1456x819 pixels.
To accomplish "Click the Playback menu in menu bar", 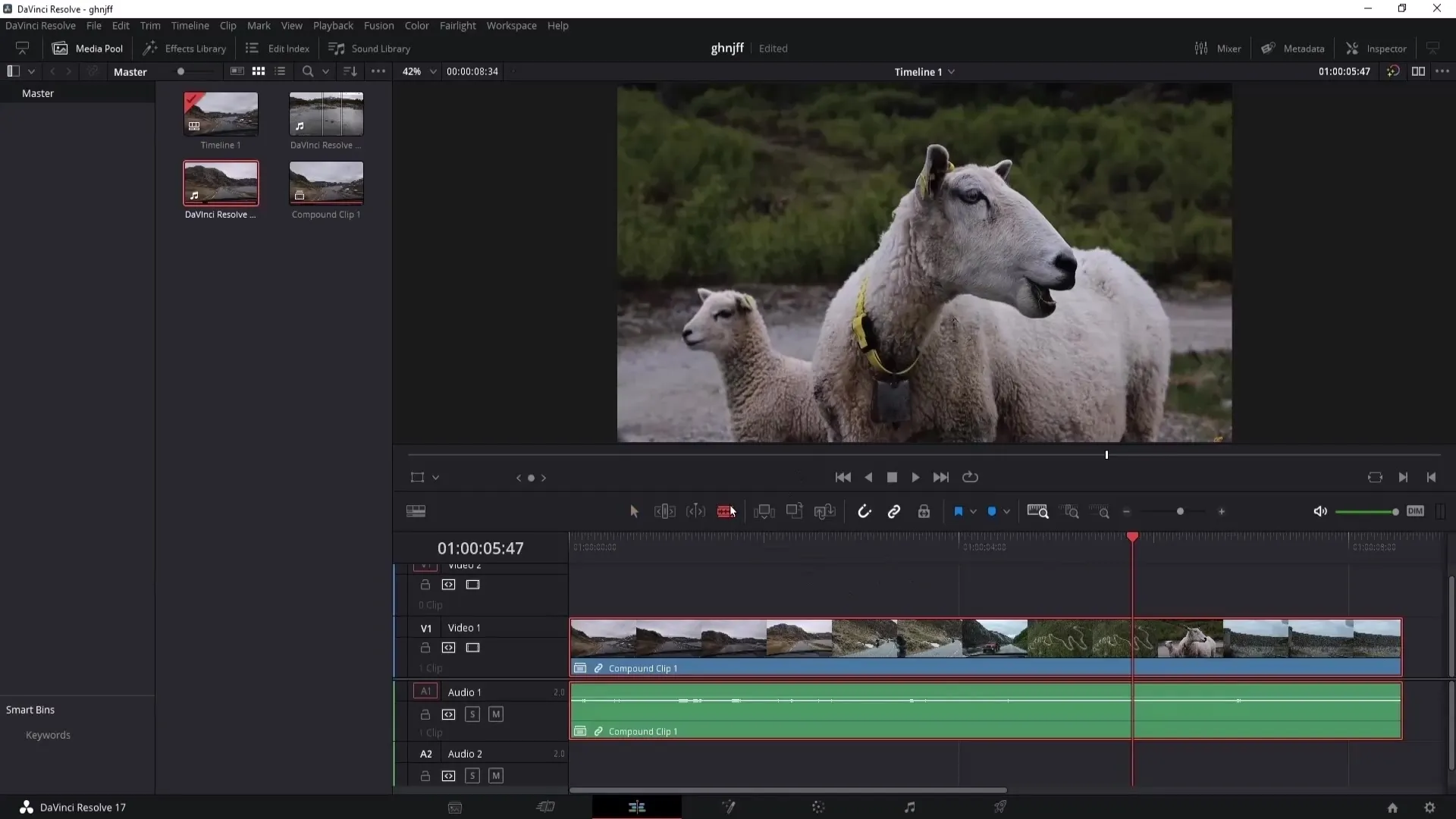I will coord(333,25).
